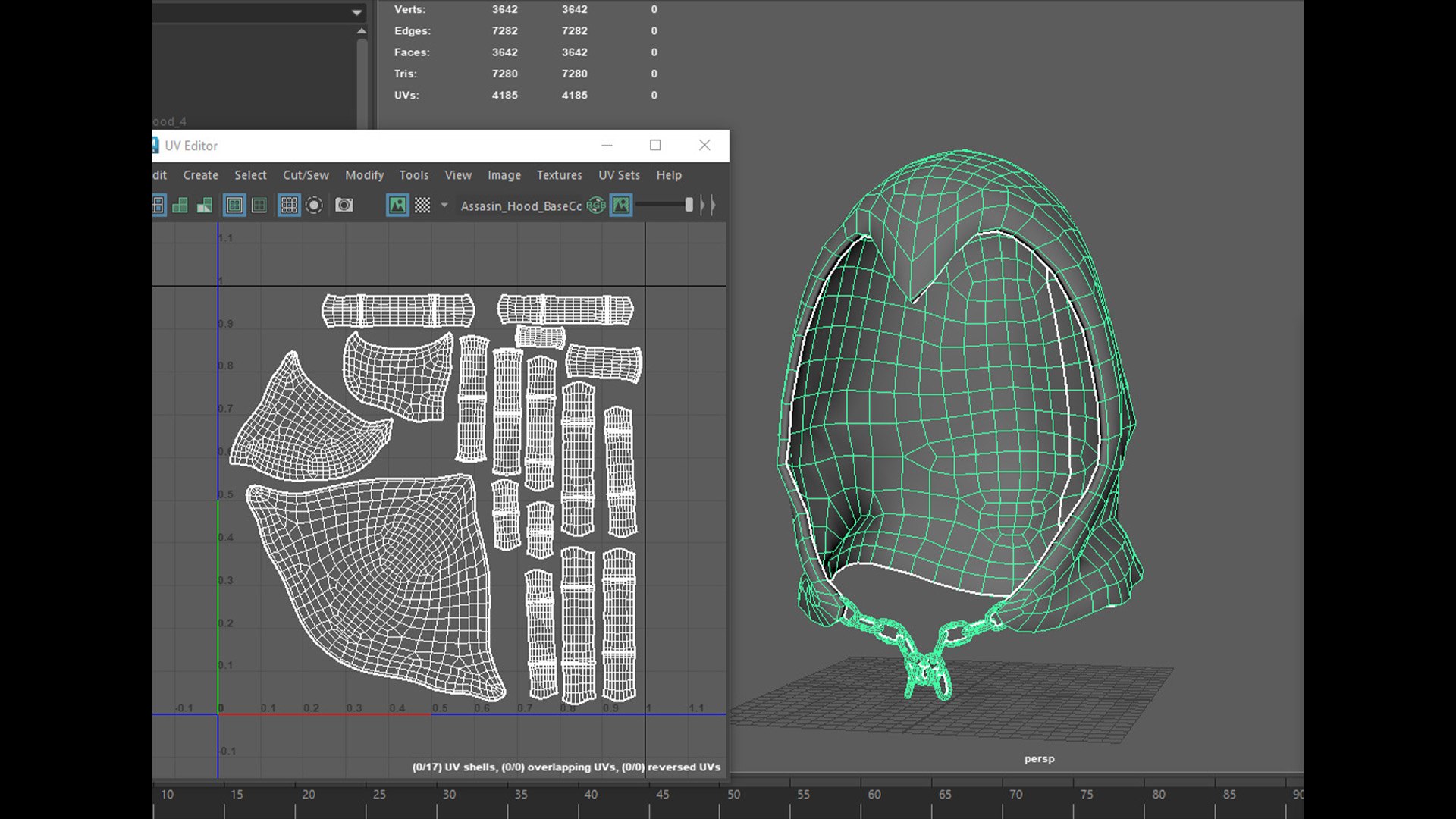This screenshot has width=1456, height=819.
Task: Open the Cut/Sew menu
Action: 306,175
